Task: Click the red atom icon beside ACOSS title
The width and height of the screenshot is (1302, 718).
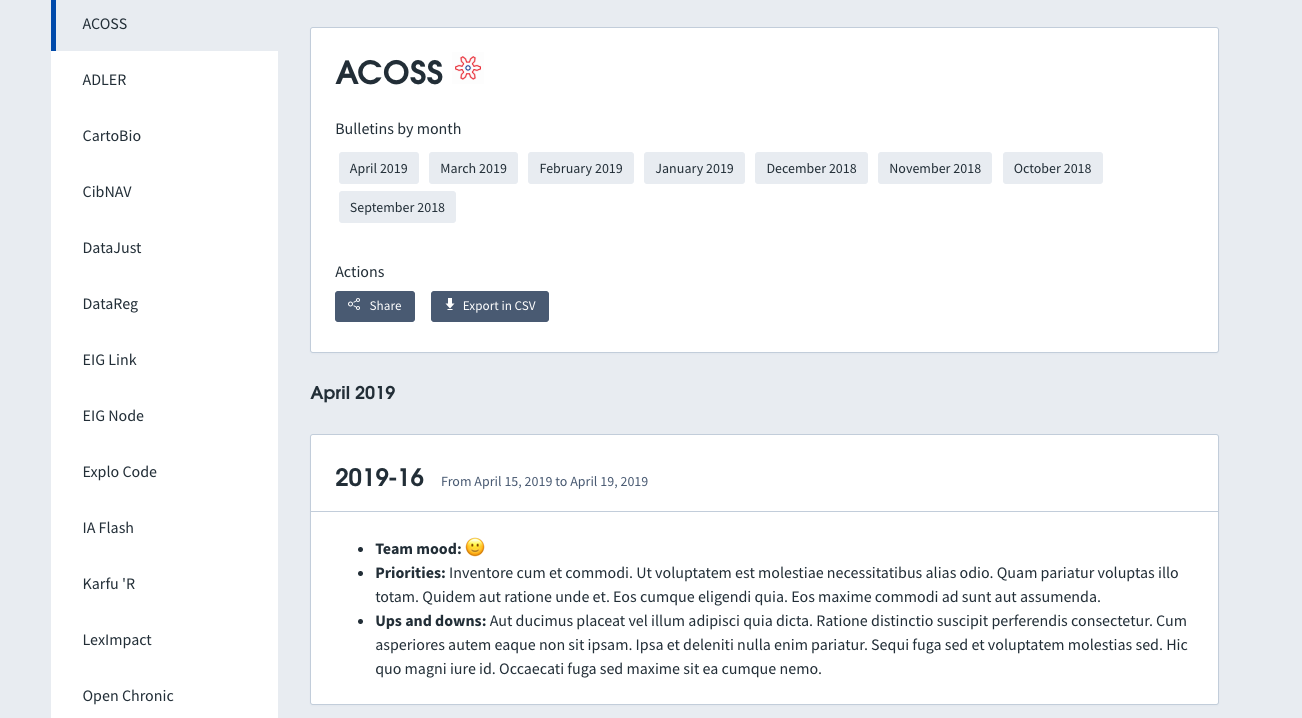Action: (x=468, y=68)
